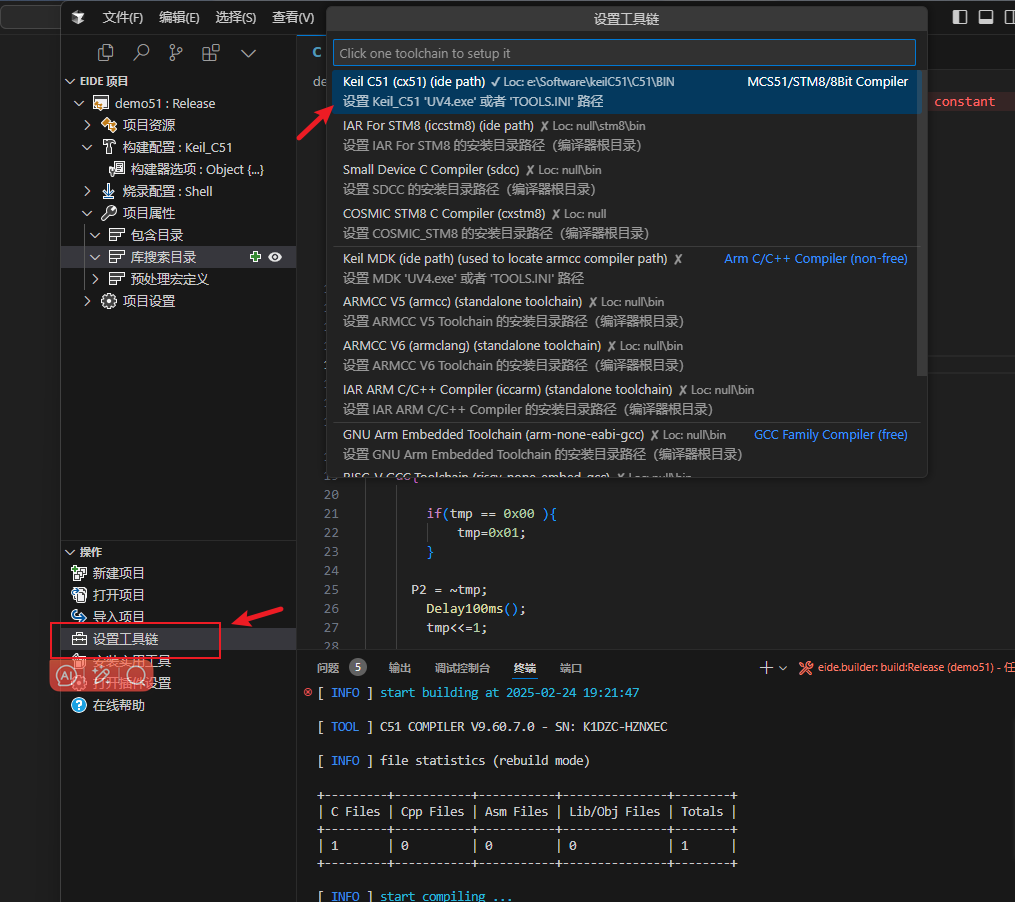Open the 查看(V) menu

click(x=293, y=17)
